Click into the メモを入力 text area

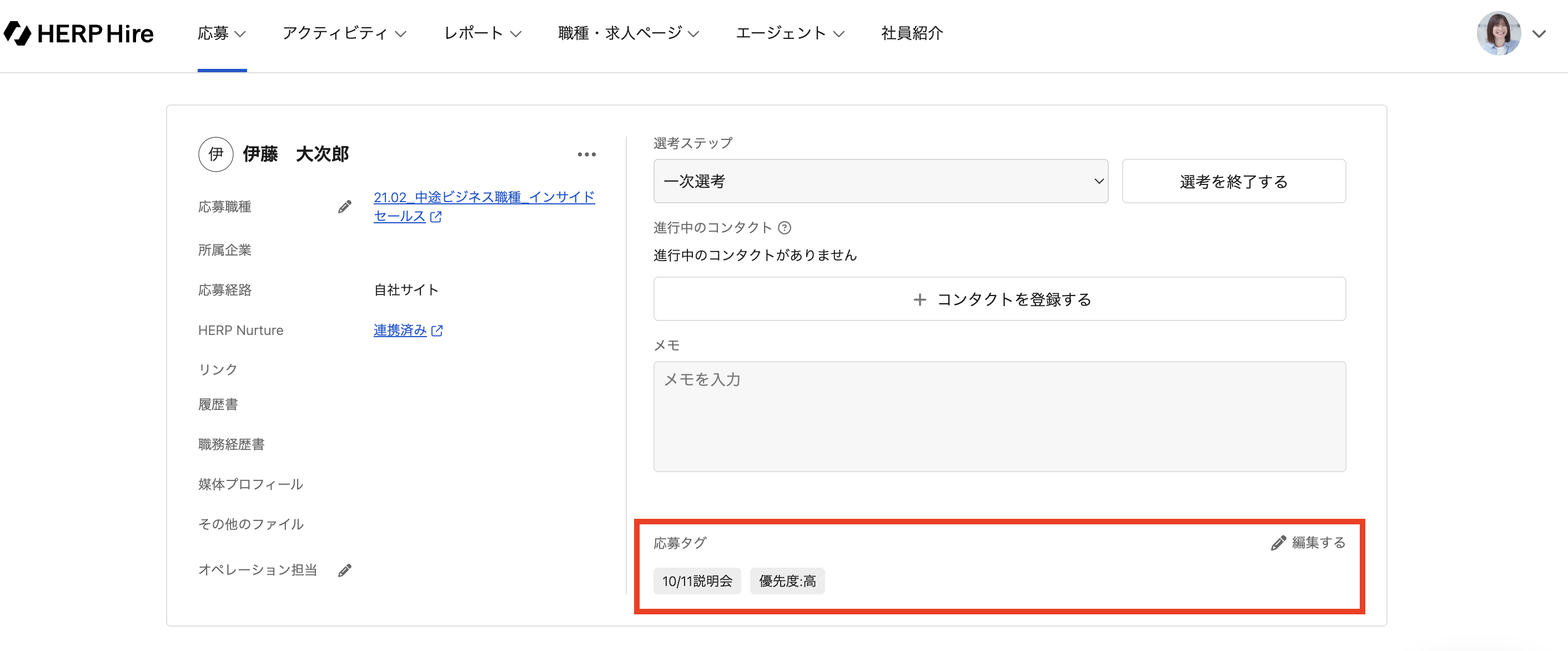click(999, 417)
